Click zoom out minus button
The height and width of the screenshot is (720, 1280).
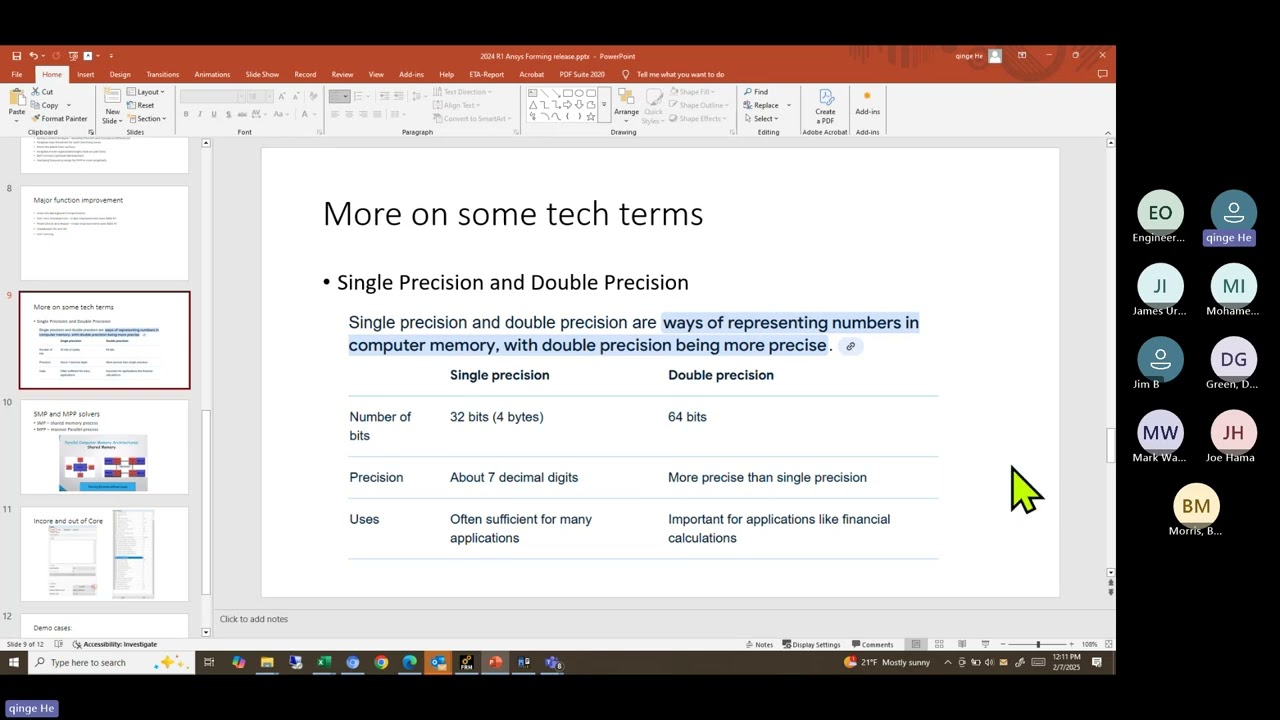coord(1002,644)
